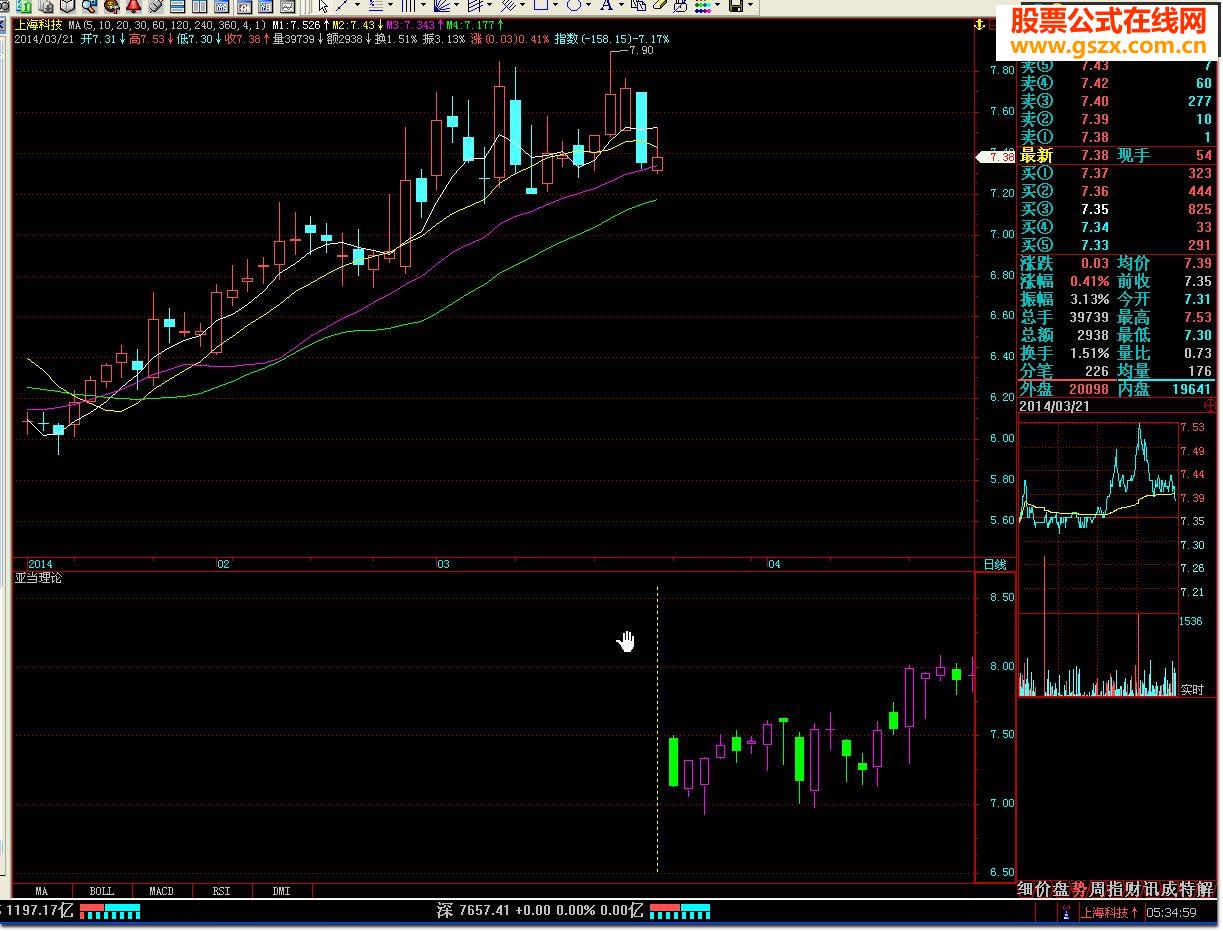Choose the text annotation A tool
The height and width of the screenshot is (931, 1223).
point(605,6)
